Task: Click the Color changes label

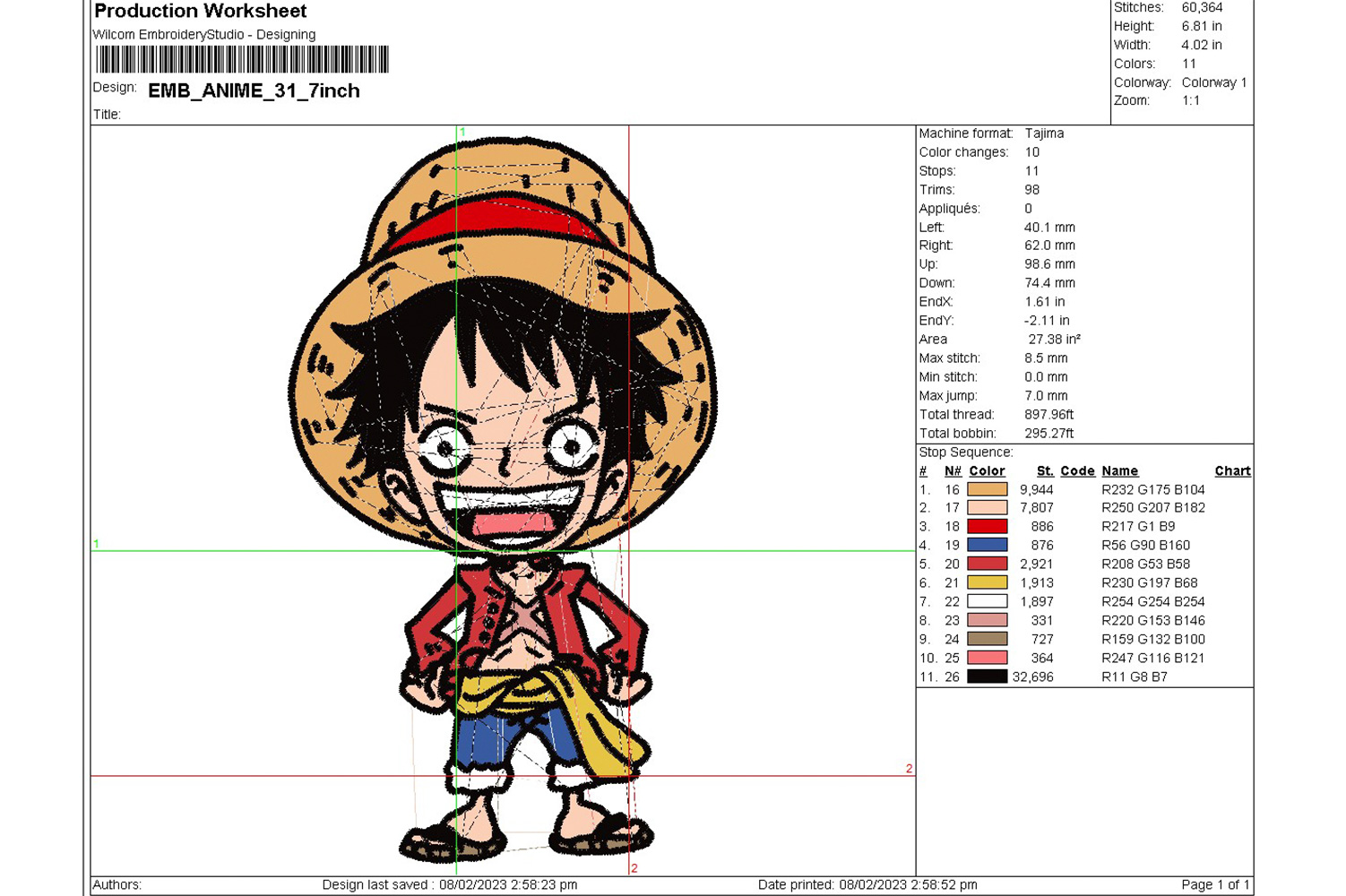Action: click(963, 152)
